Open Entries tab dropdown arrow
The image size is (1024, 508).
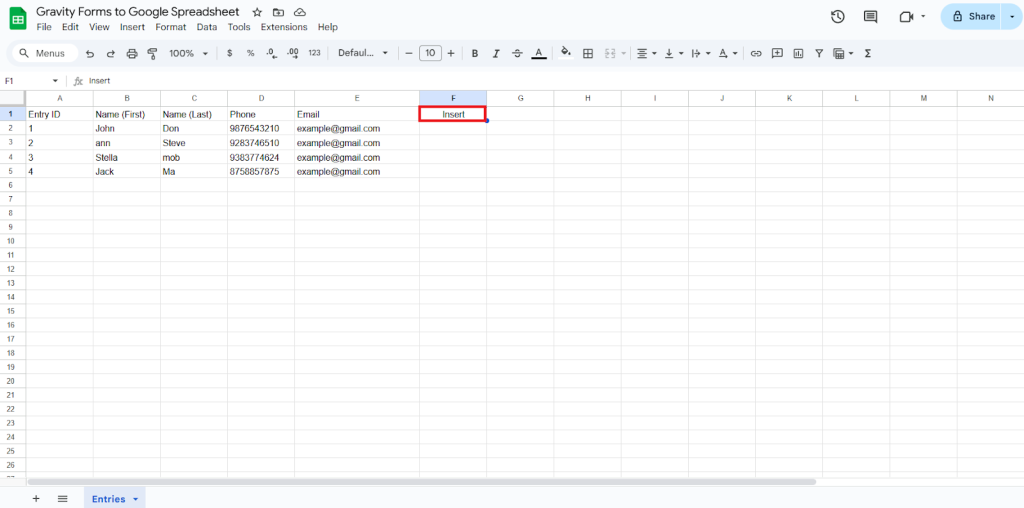point(136,499)
